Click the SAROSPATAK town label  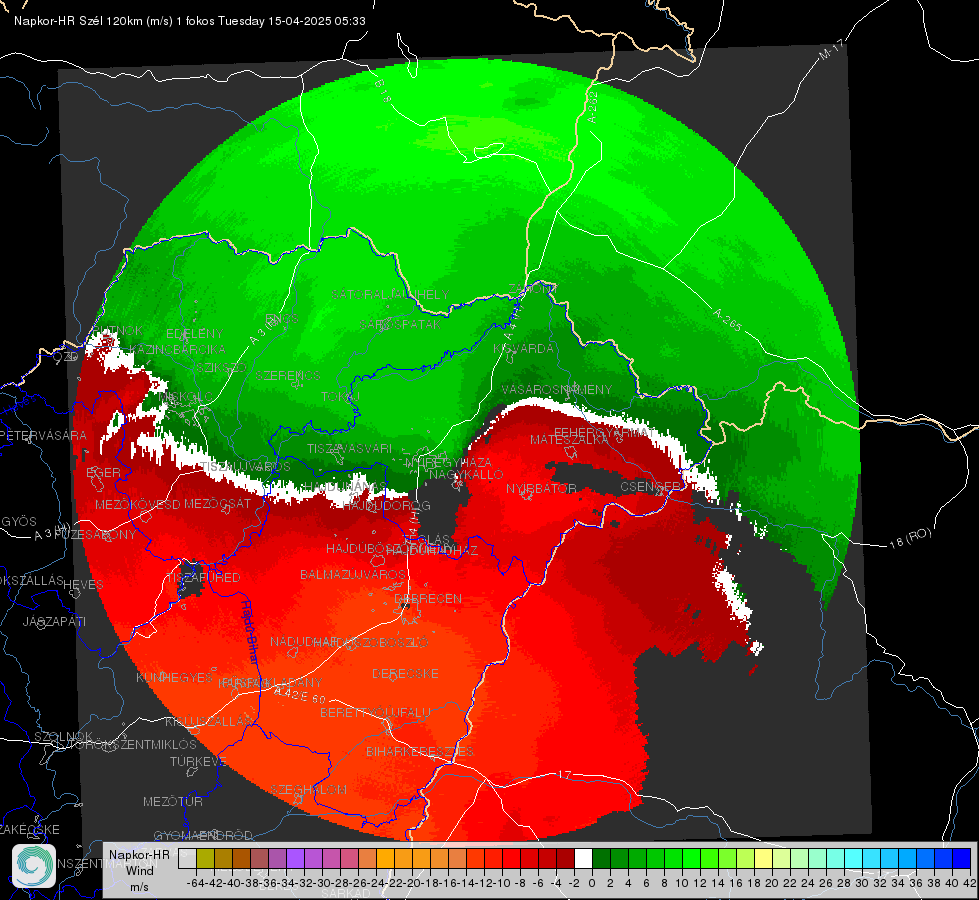point(400,324)
